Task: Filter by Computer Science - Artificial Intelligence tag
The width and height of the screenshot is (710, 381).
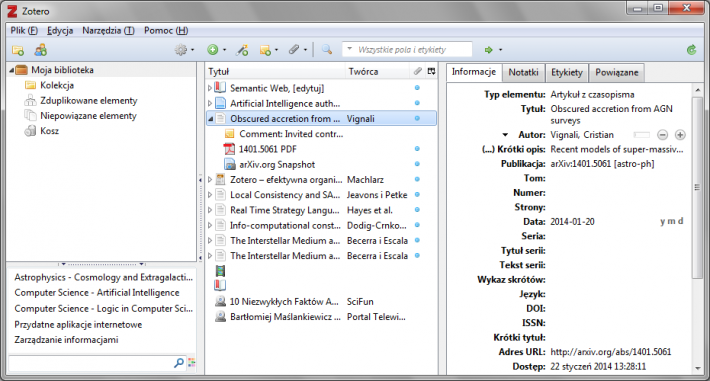Action: (x=97, y=293)
